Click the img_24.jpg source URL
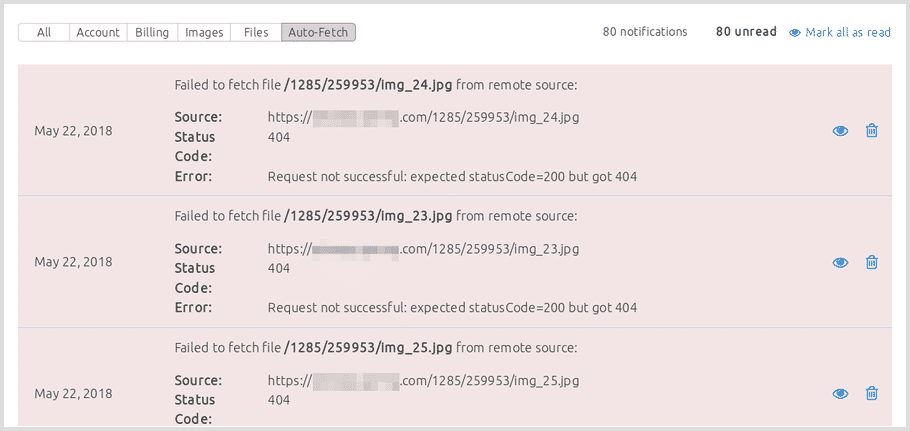This screenshot has width=910, height=431. tap(423, 117)
